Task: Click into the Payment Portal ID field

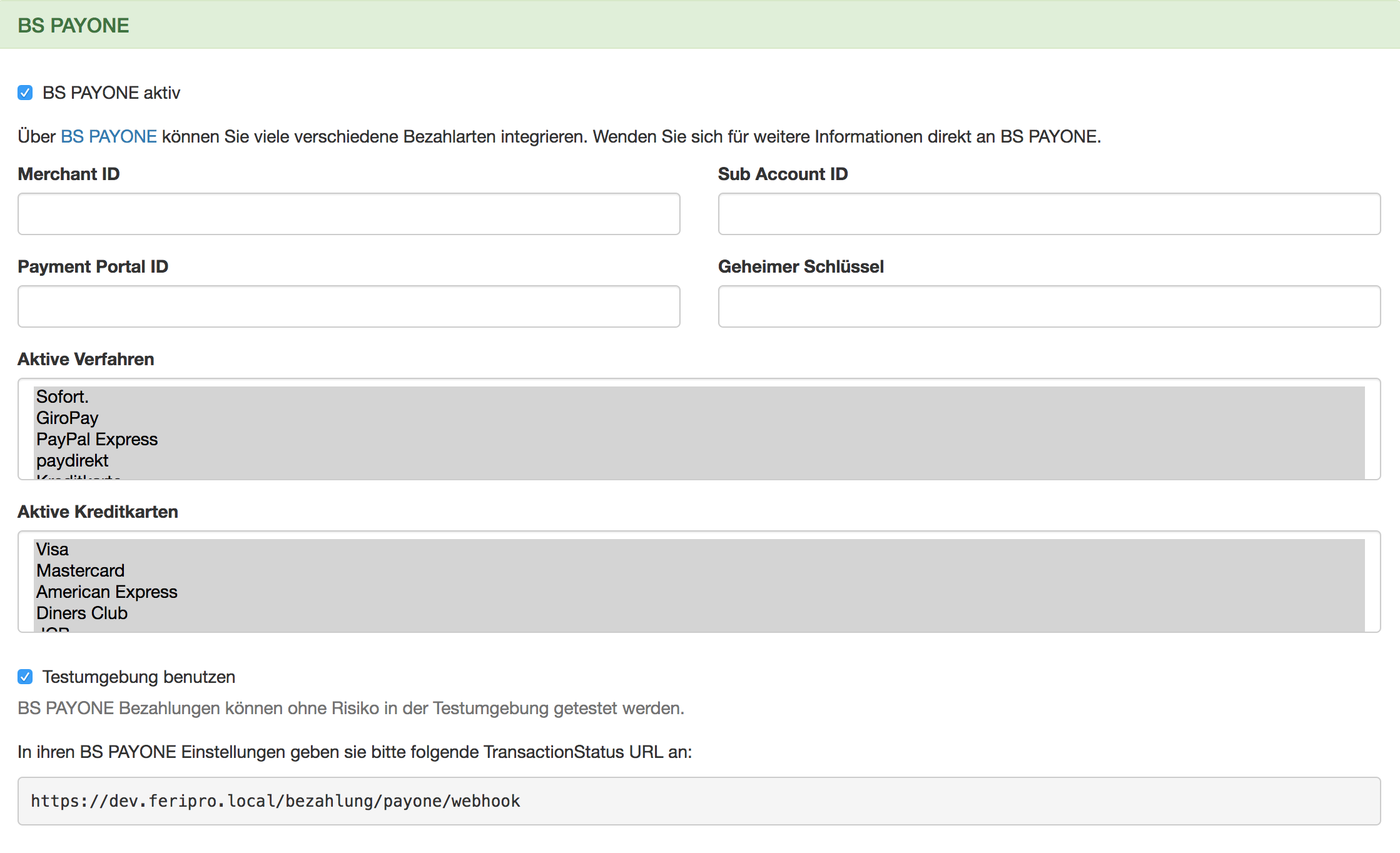Action: tap(348, 306)
